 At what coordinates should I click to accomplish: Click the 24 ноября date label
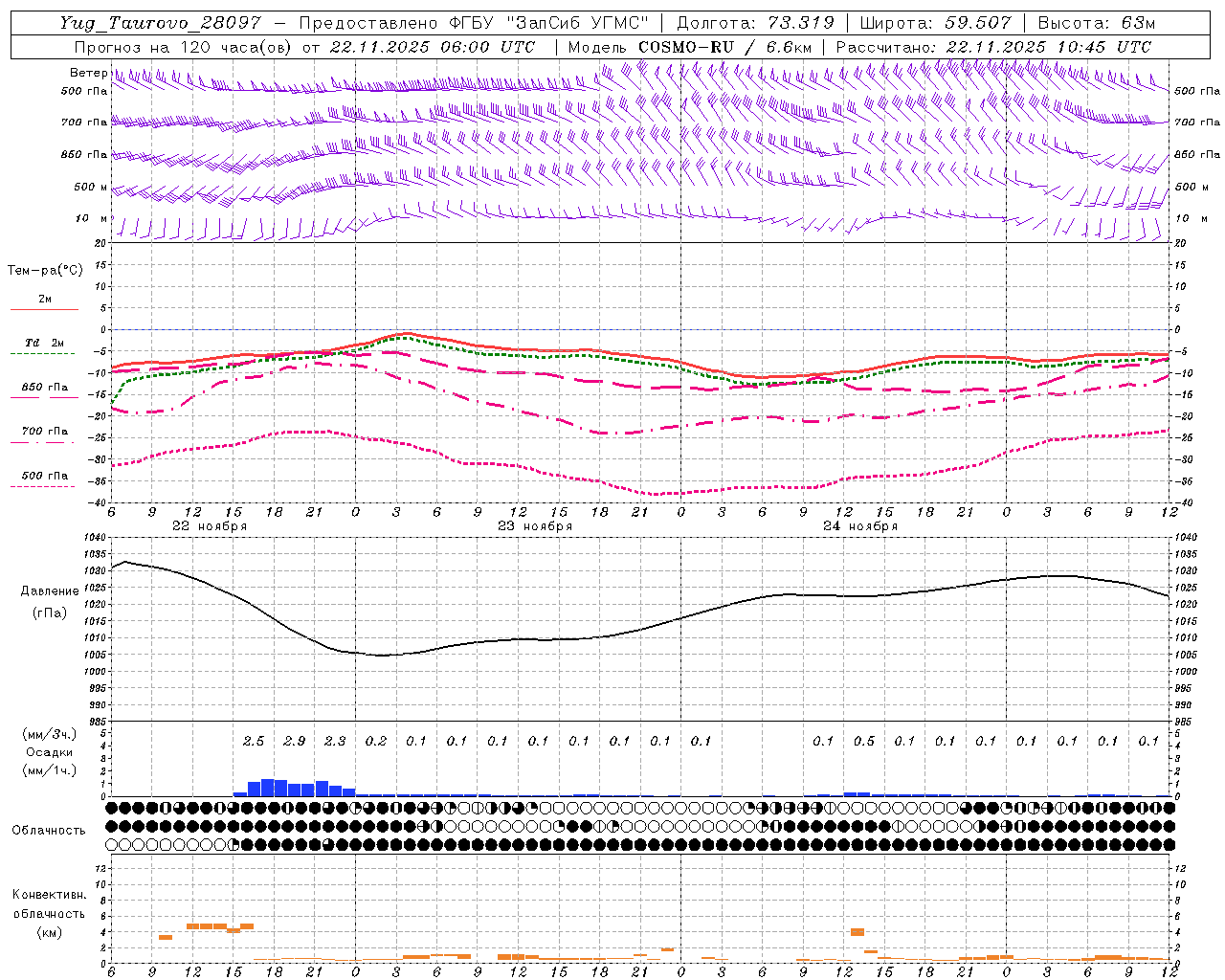[x=860, y=526]
